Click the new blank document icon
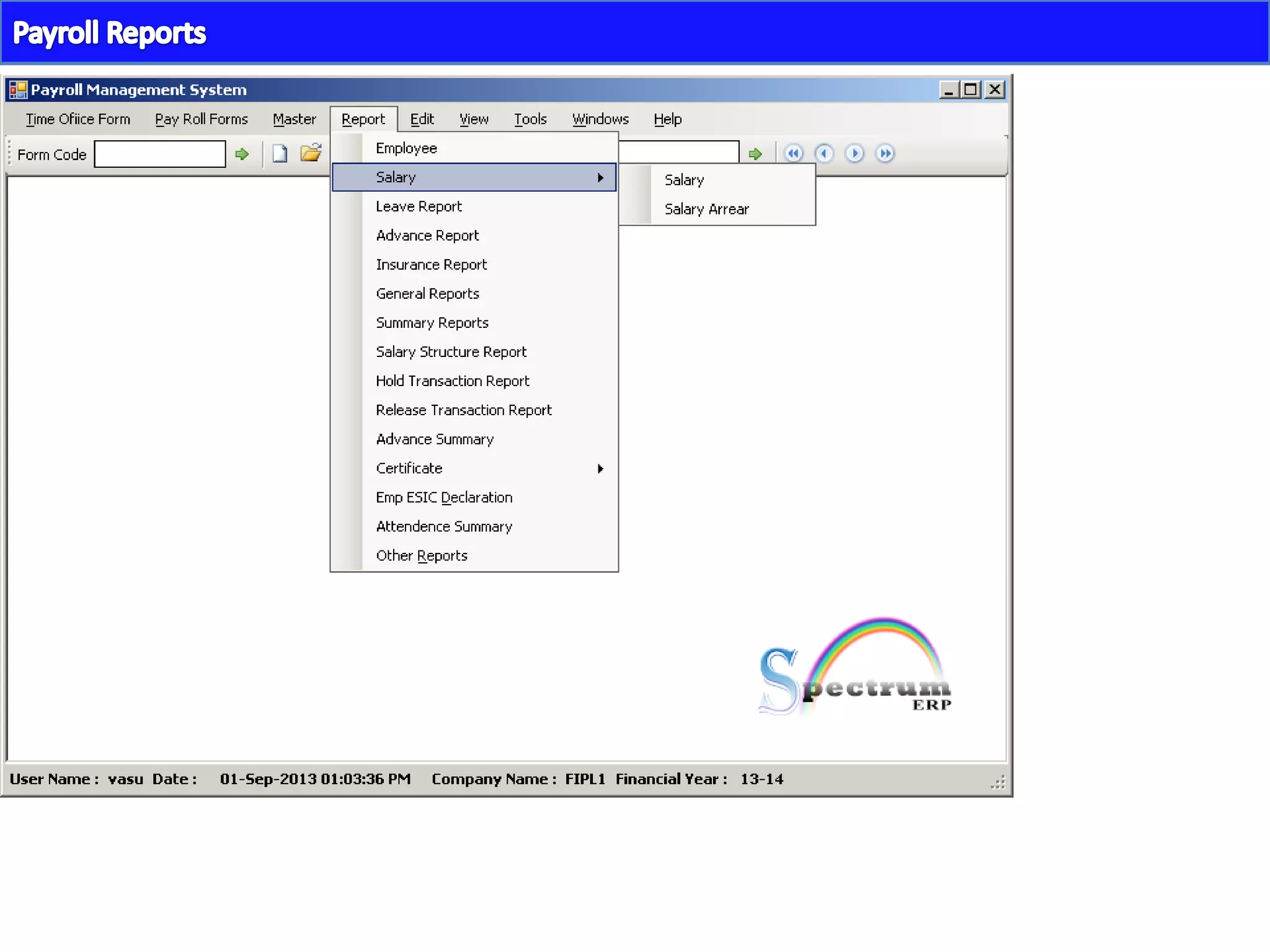The image size is (1270, 952). pyautogui.click(x=280, y=154)
